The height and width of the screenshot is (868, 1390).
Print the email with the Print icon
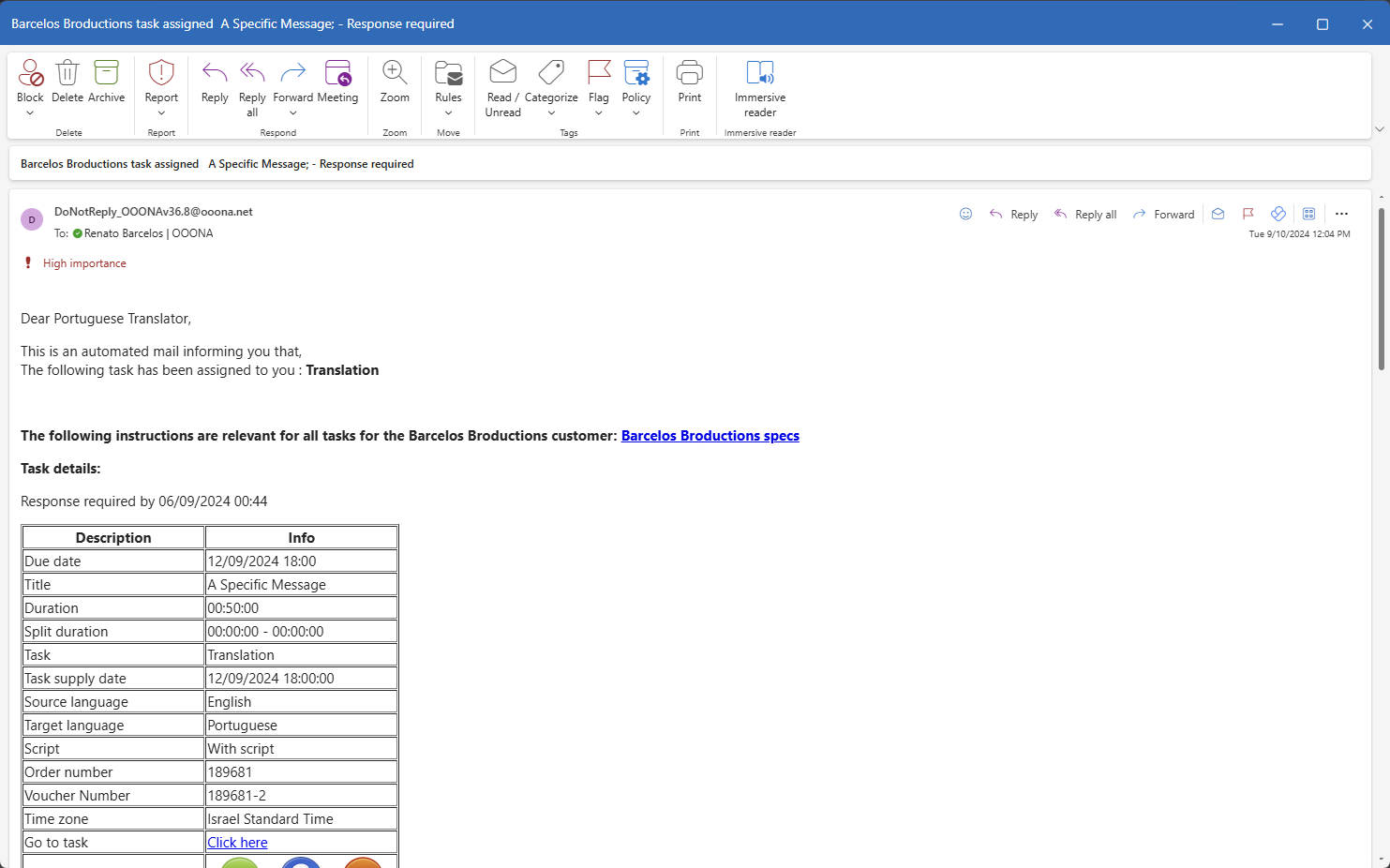coord(689,74)
